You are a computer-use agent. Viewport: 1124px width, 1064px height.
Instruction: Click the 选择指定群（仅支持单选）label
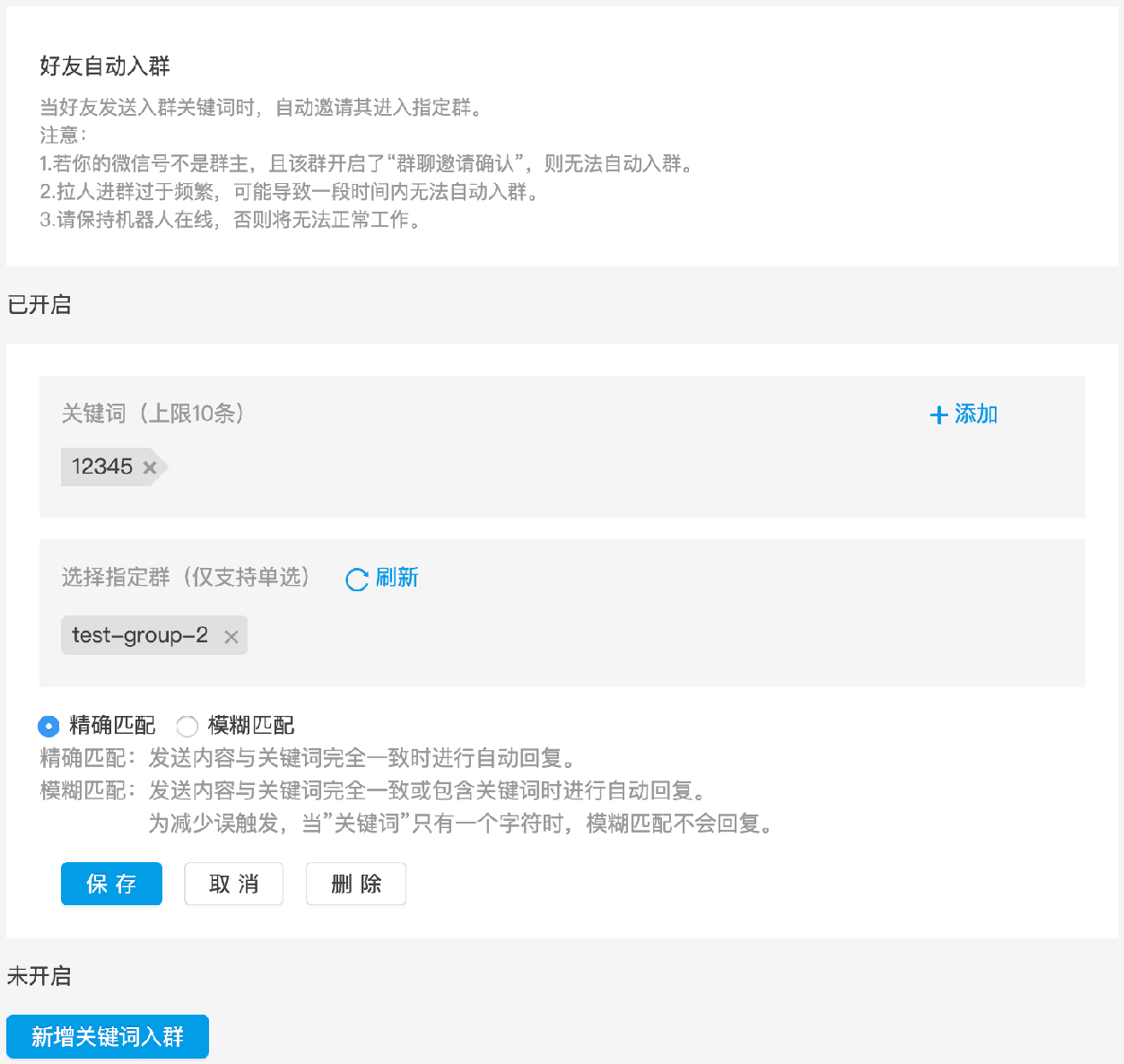(186, 577)
